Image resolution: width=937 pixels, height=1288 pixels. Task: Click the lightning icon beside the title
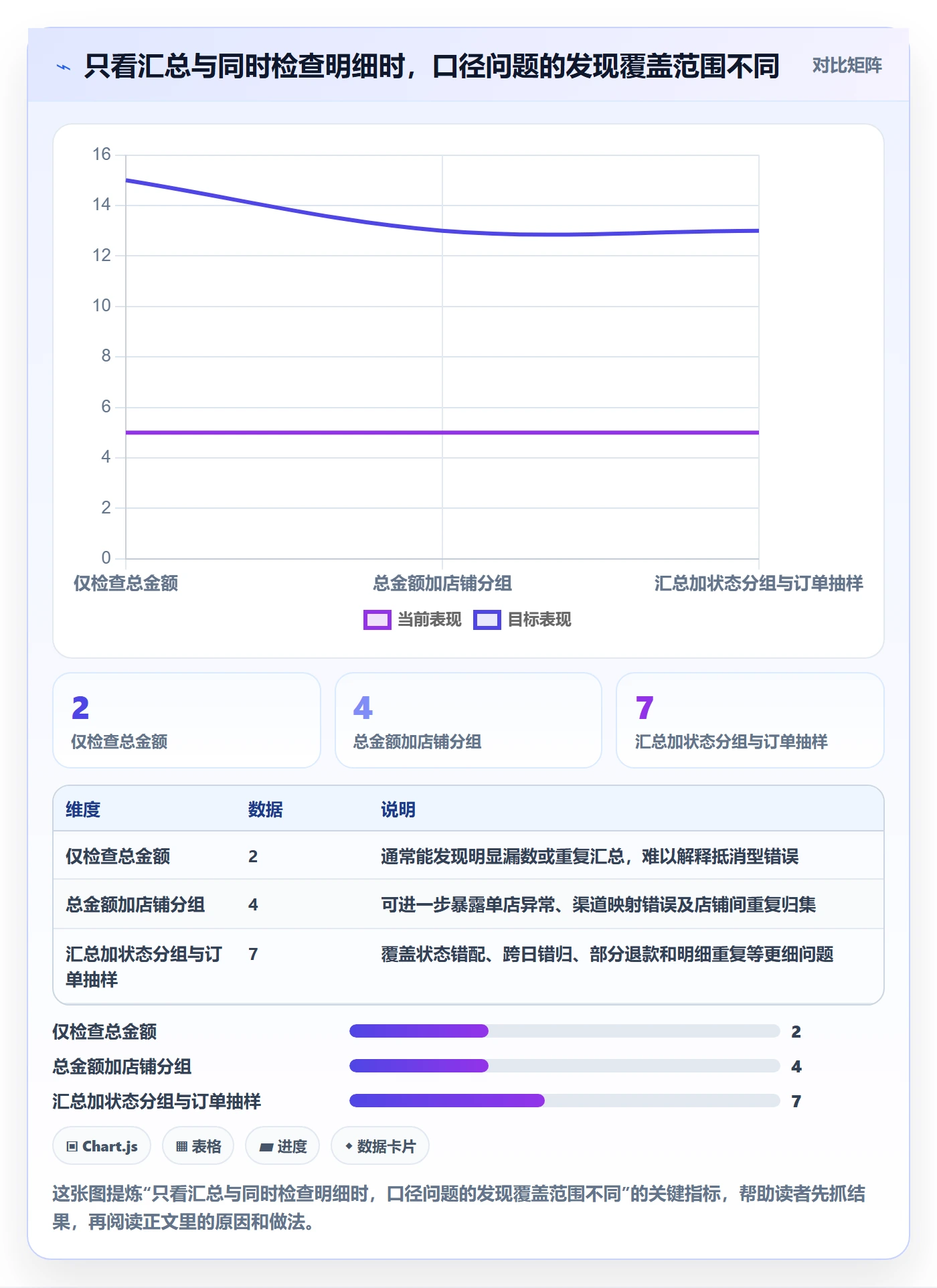tap(64, 67)
